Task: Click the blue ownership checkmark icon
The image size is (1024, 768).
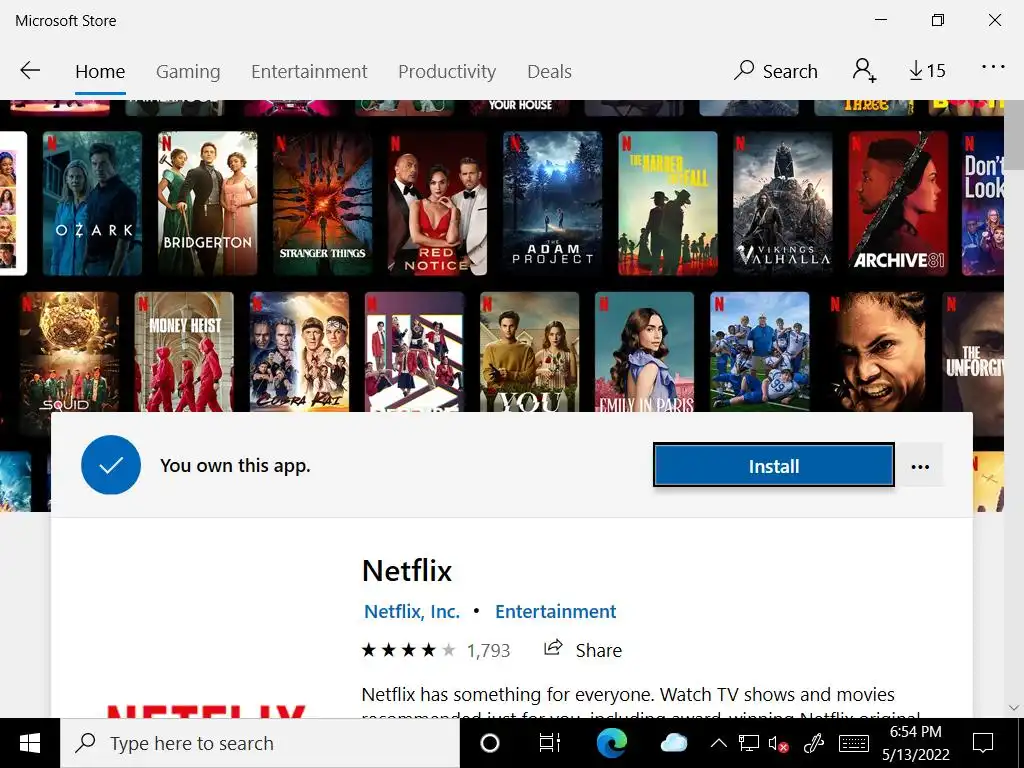Action: click(111, 465)
